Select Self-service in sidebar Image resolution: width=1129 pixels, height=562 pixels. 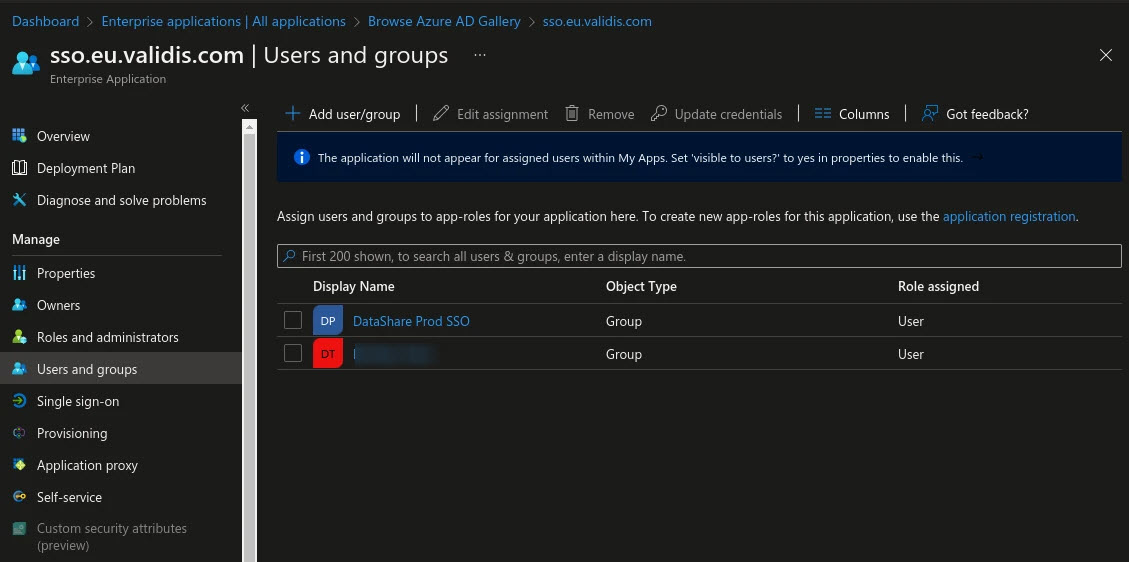point(69,497)
